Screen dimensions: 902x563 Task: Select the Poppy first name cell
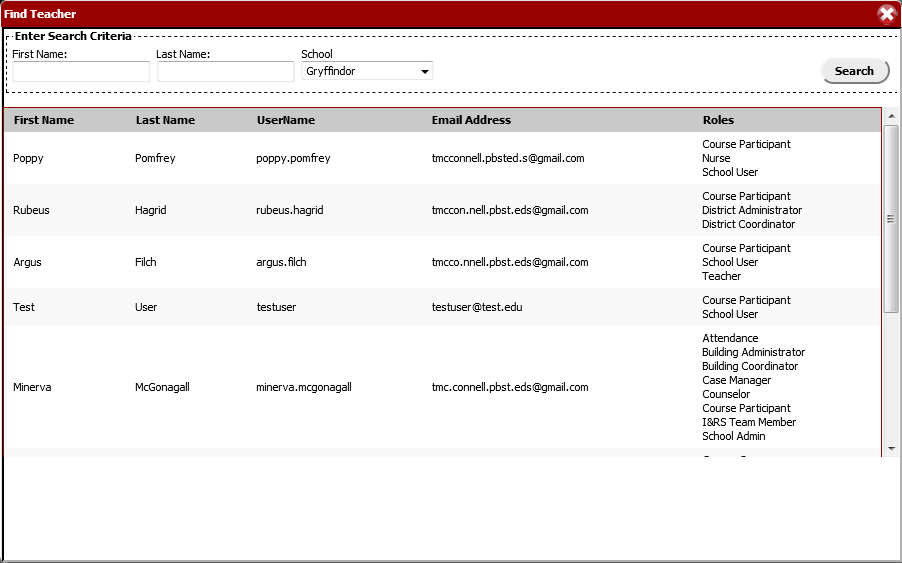(x=28, y=158)
